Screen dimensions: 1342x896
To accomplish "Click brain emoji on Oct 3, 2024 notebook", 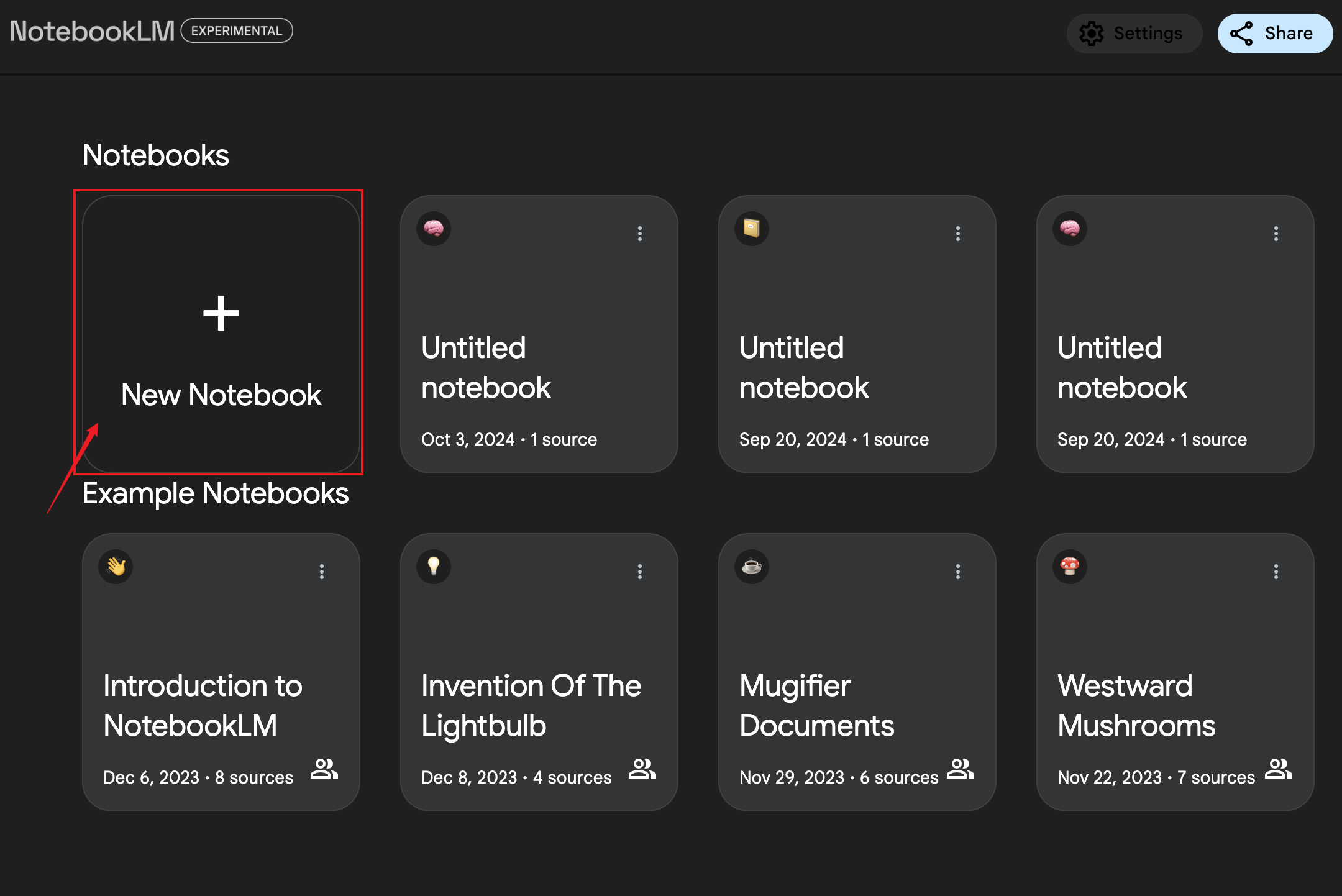I will [x=434, y=229].
